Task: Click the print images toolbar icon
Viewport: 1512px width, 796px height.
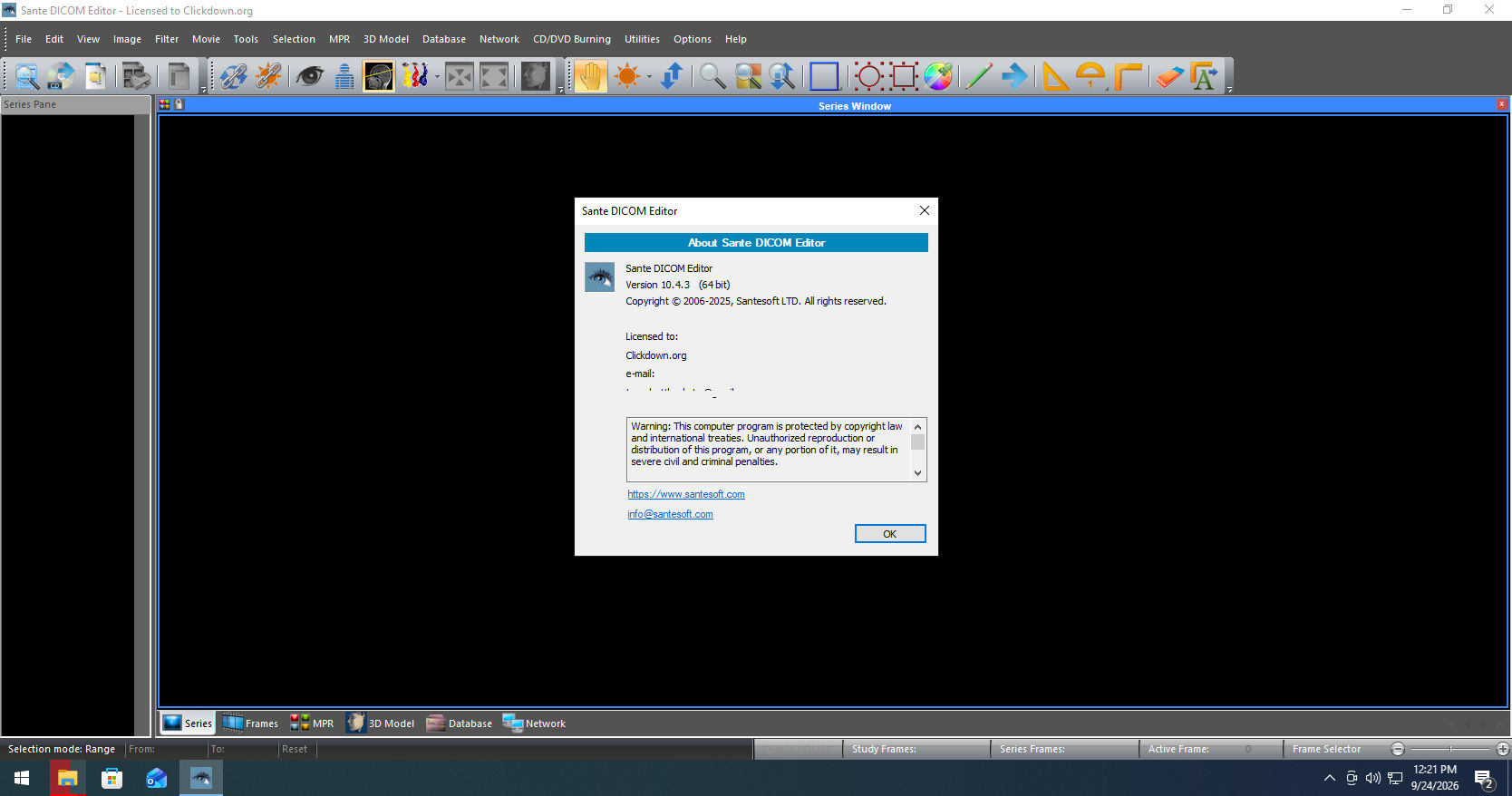Action: (137, 76)
